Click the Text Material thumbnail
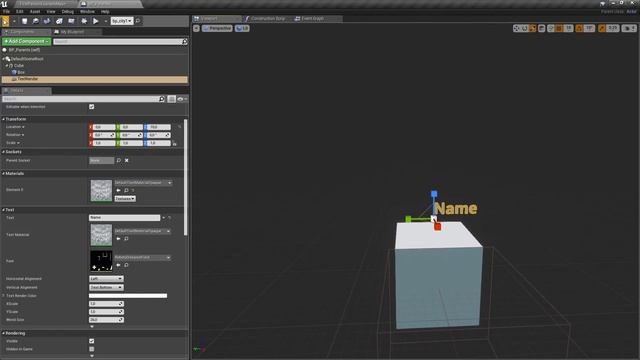640x360 pixels. coord(101,235)
